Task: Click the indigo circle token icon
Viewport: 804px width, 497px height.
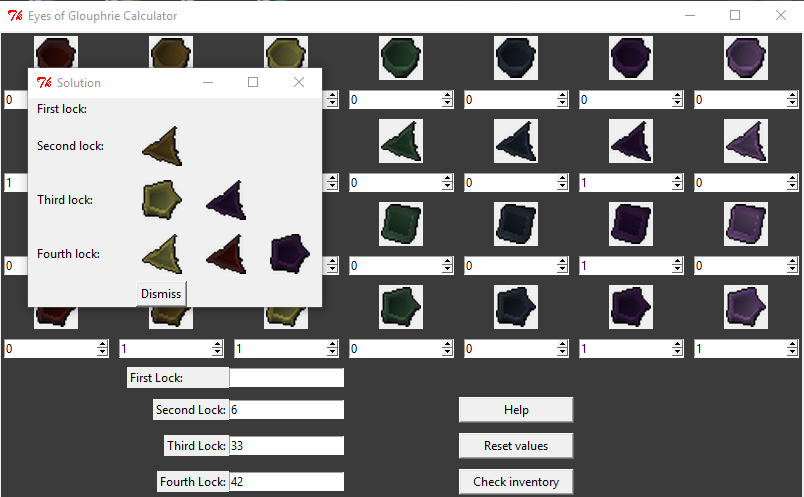Action: pos(631,58)
